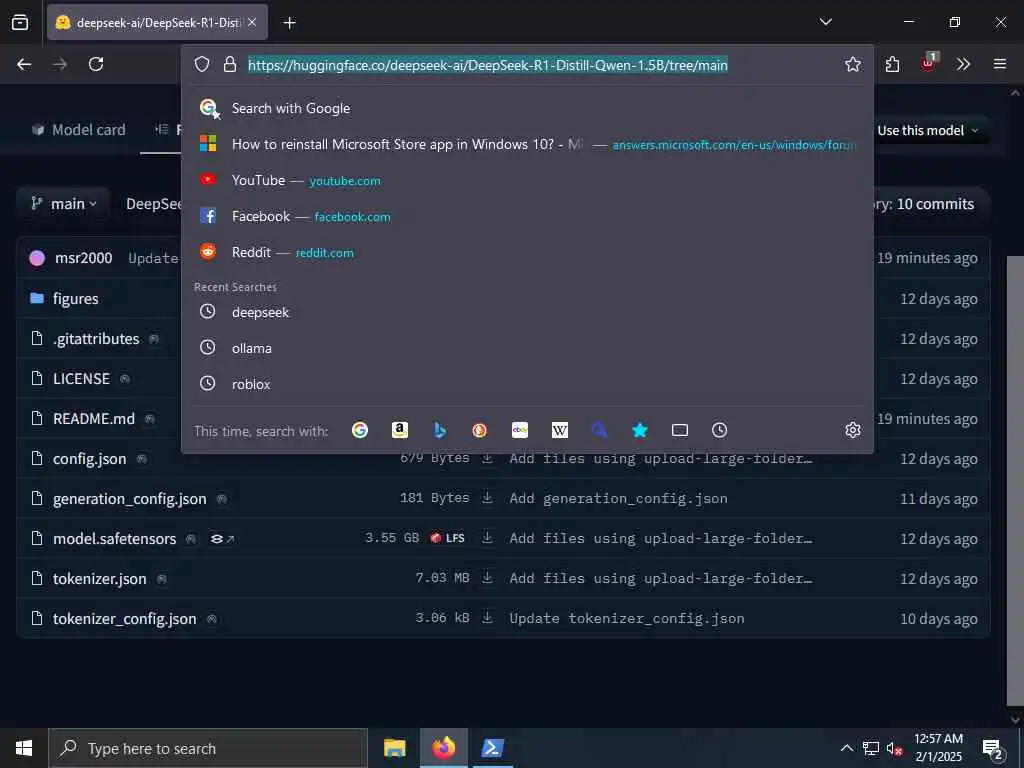Open Firefox View tab overview icon
This screenshot has width=1024, height=768.
pos(20,22)
